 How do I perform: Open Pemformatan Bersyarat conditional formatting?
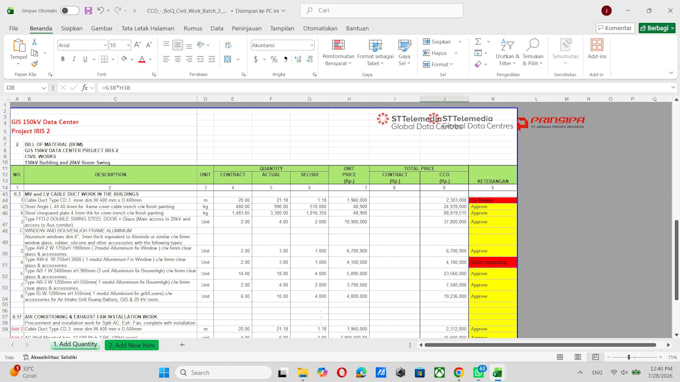tap(338, 52)
